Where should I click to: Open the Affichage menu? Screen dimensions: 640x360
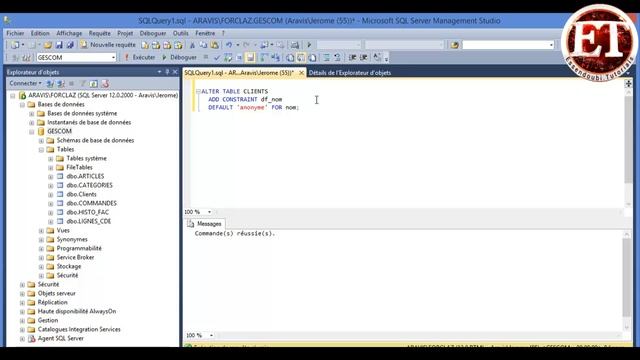69,33
